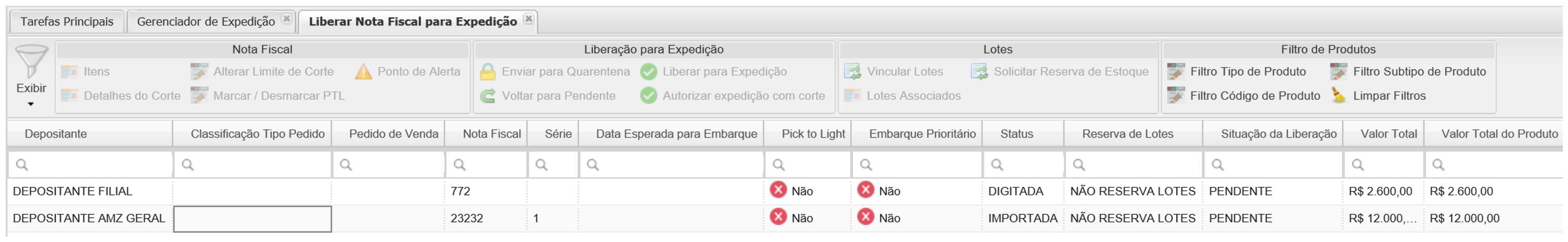The height and width of the screenshot is (242, 1568).
Task: Click the Vincular Lotes icon
Action: (x=852, y=72)
